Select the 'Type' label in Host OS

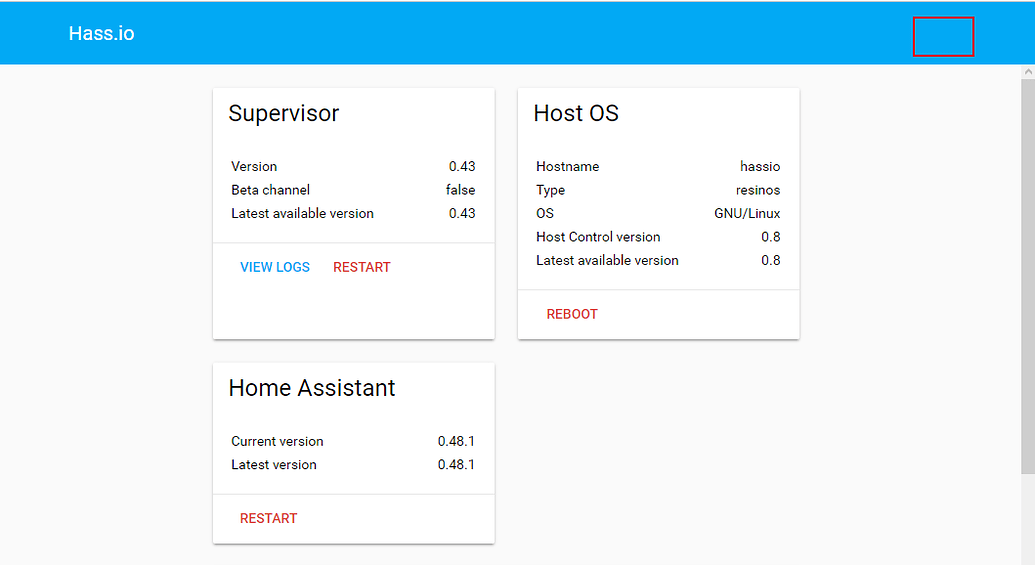coord(551,190)
